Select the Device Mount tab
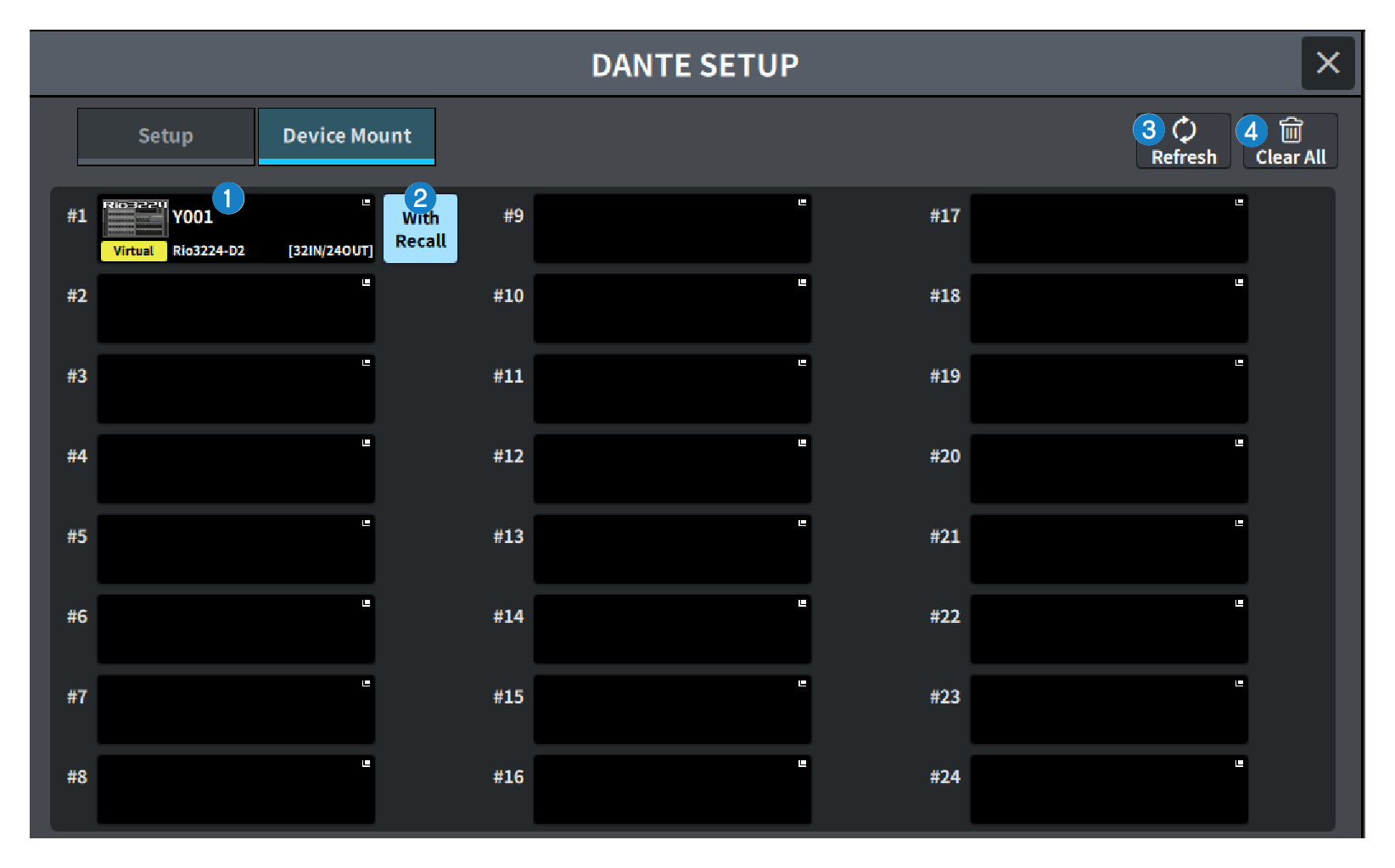1395x868 pixels. point(347,135)
